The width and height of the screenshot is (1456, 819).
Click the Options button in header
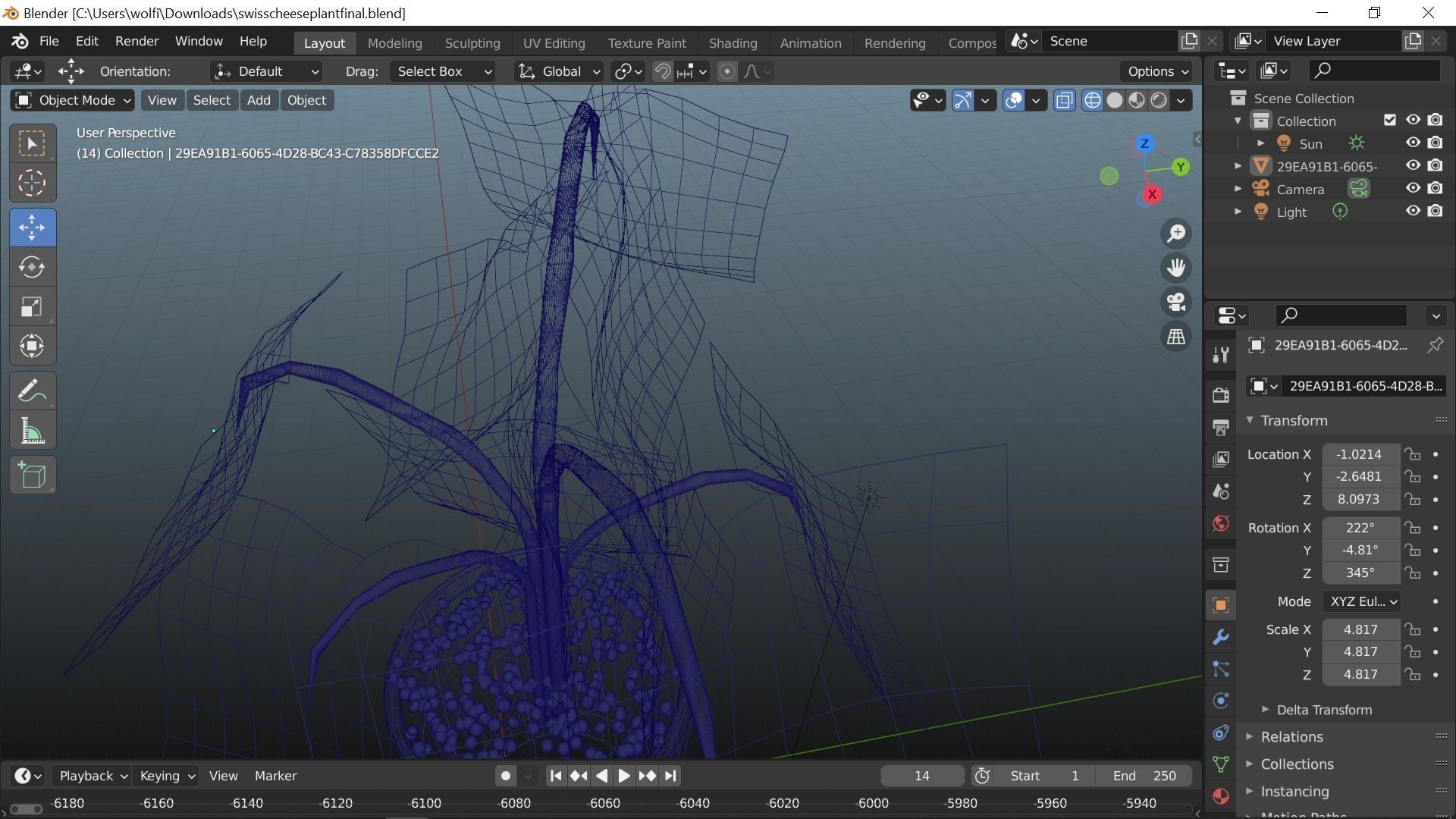click(1156, 71)
